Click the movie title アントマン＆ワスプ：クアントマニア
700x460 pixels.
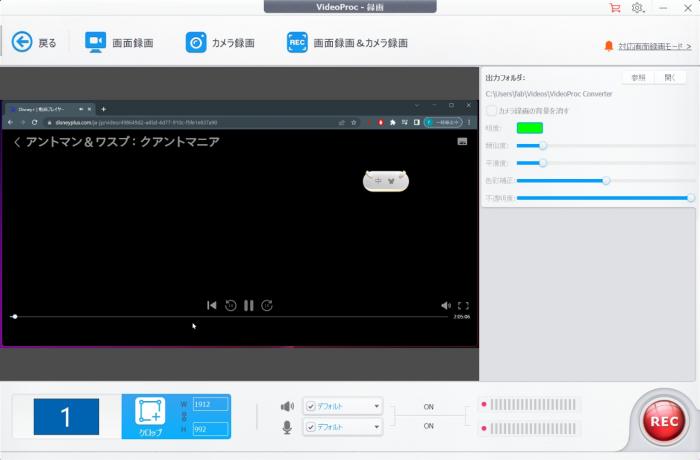tap(123, 142)
